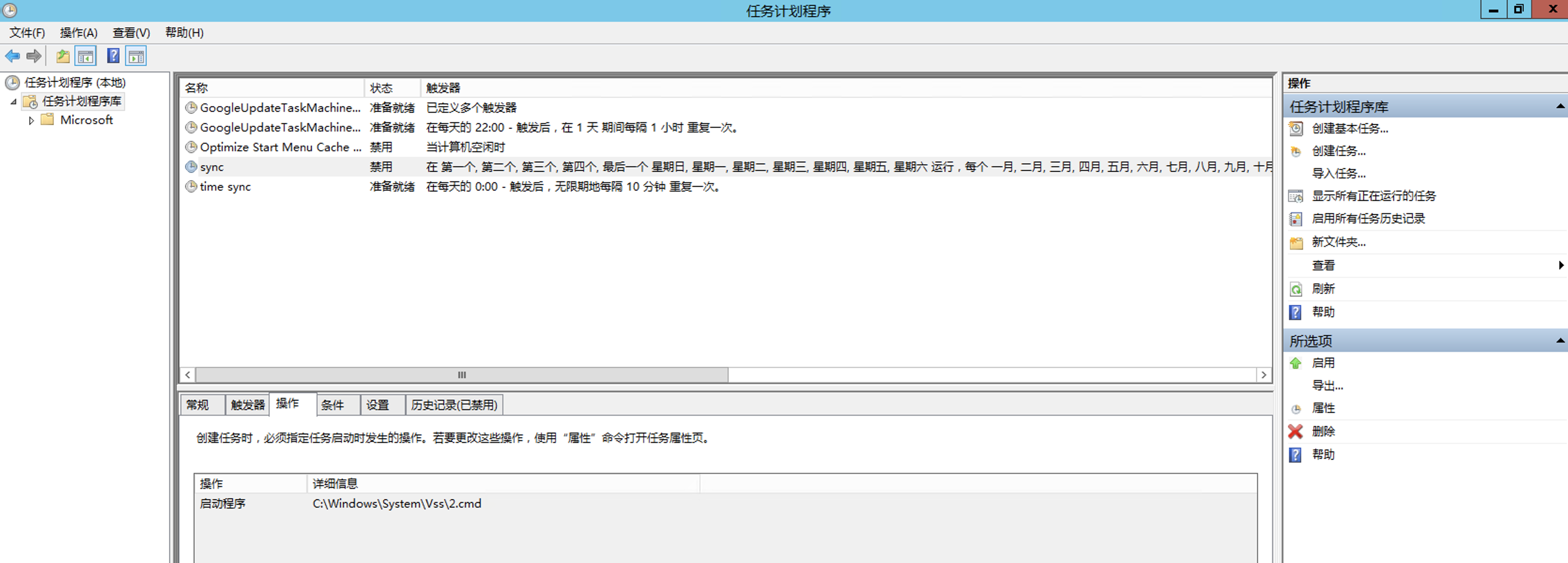Click 导入任务... in actions pane

tap(1338, 173)
